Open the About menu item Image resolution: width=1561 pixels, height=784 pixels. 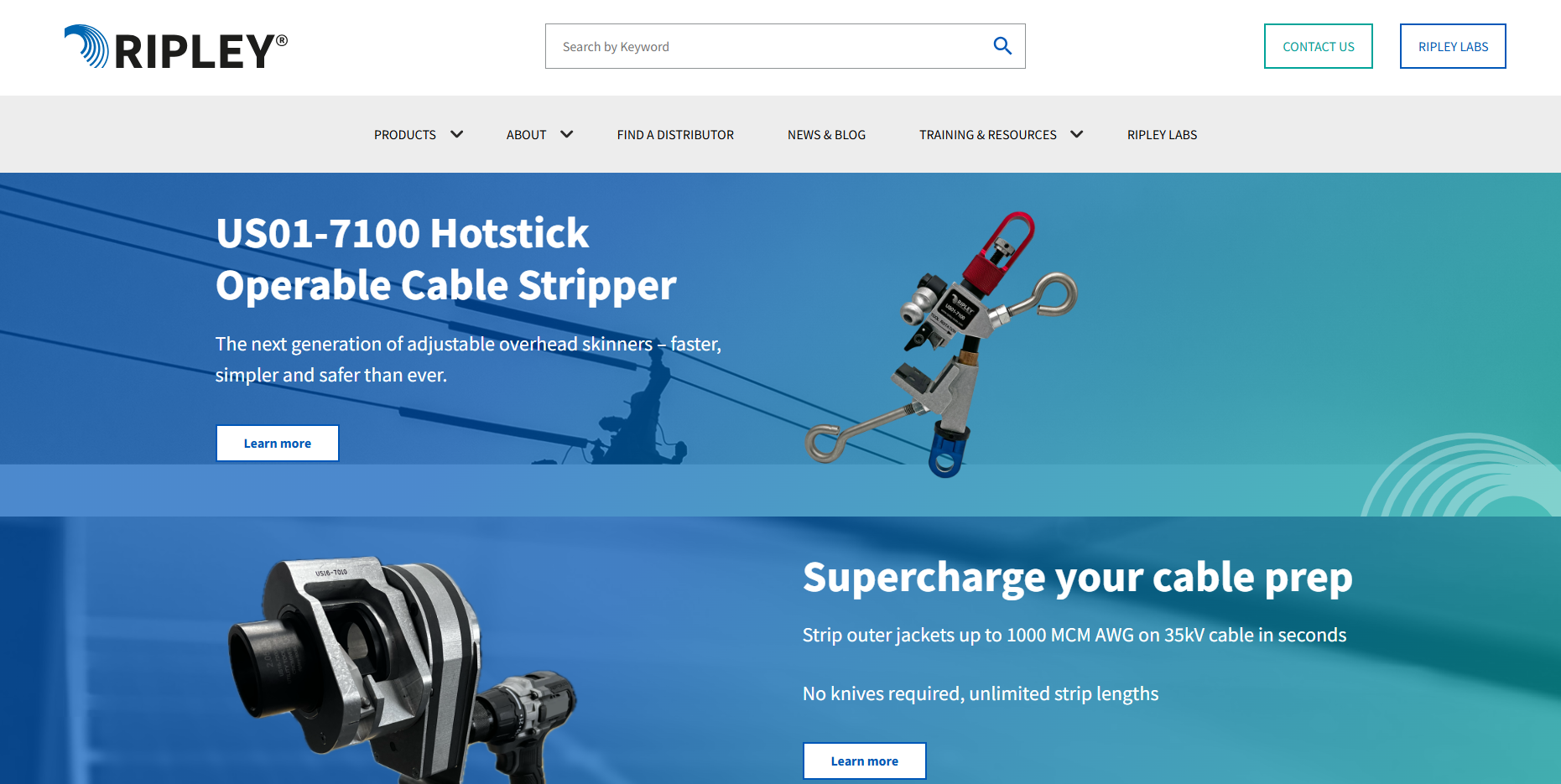click(526, 135)
